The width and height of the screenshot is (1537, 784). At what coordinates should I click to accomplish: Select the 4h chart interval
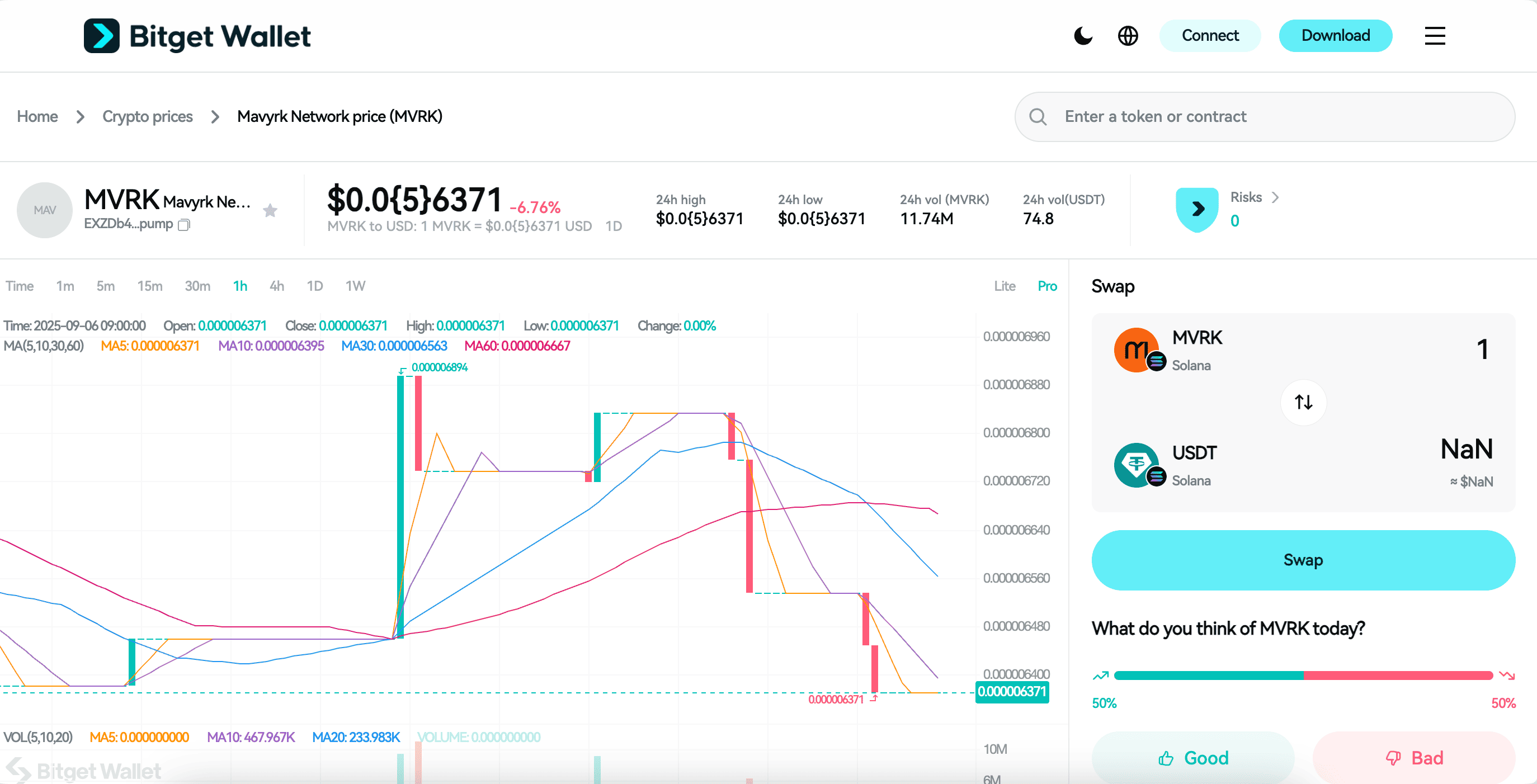click(277, 286)
